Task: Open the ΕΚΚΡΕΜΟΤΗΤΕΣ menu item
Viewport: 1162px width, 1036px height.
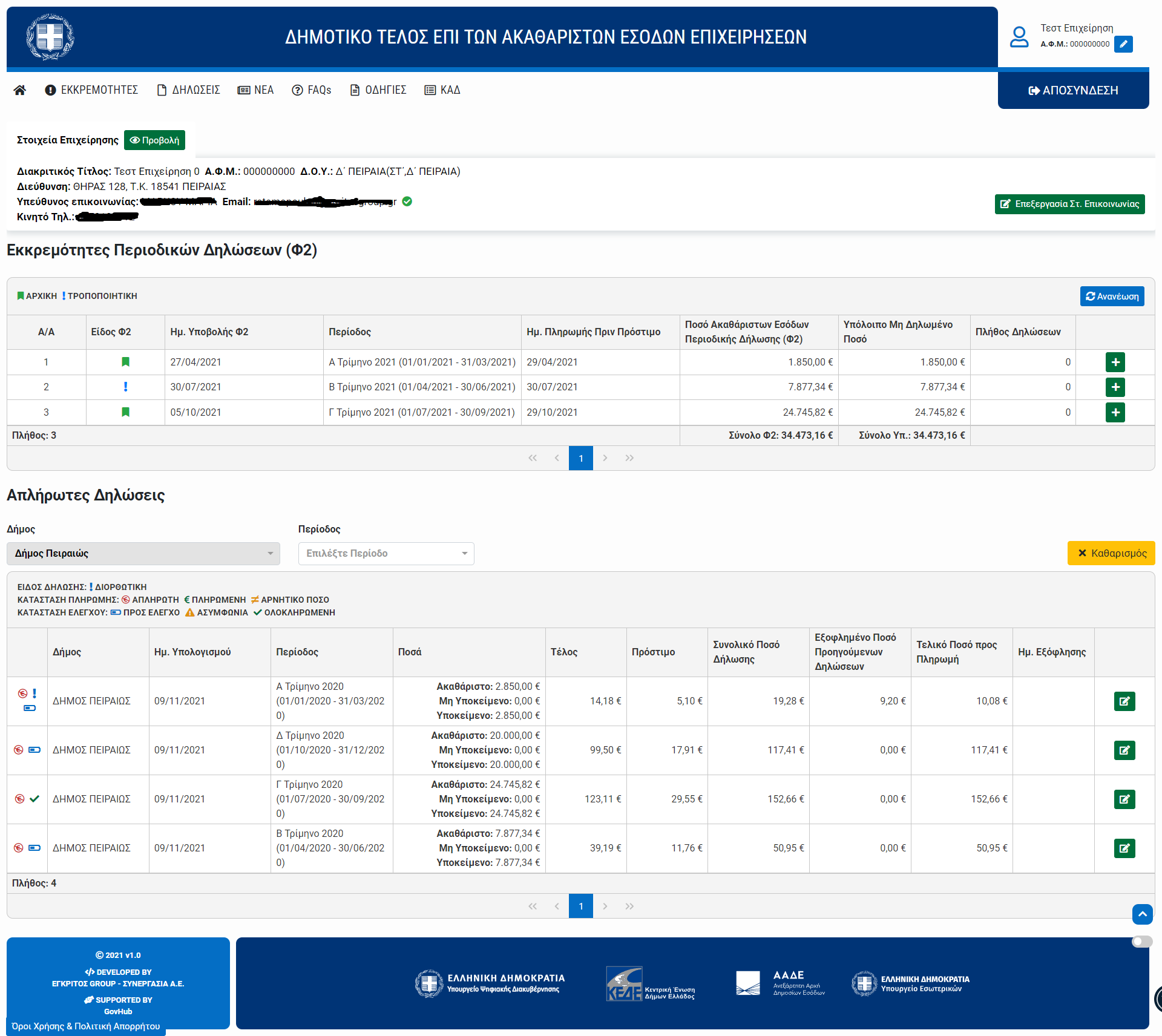Action: pyautogui.click(x=91, y=90)
